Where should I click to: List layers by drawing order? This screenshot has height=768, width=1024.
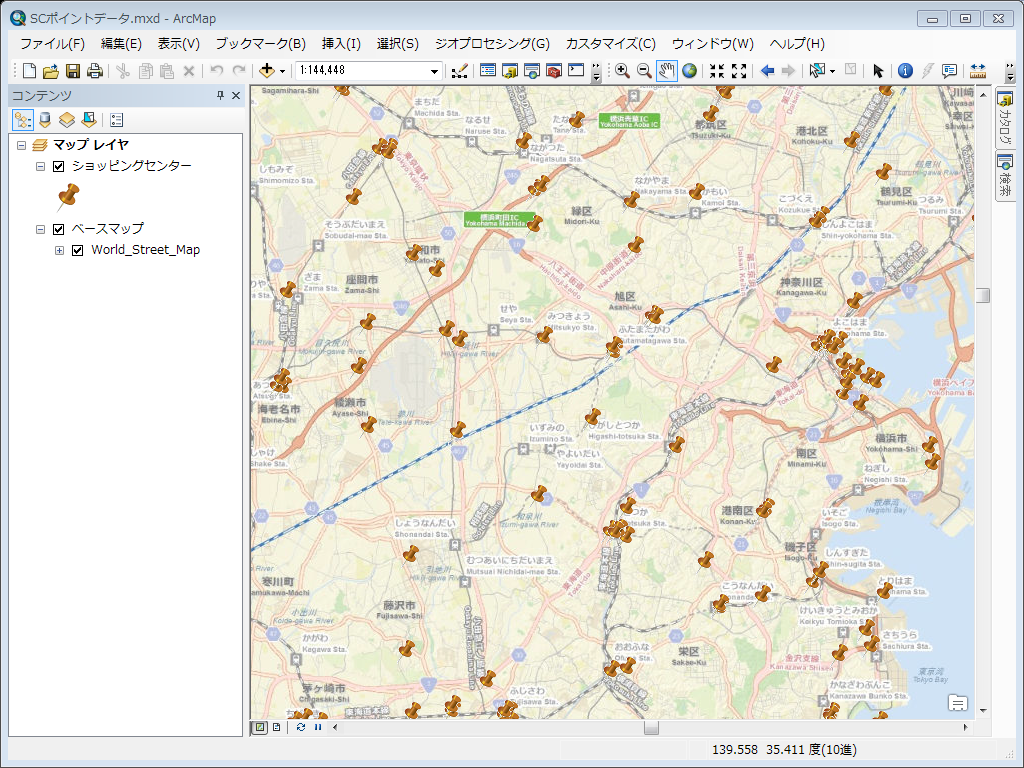(23, 120)
